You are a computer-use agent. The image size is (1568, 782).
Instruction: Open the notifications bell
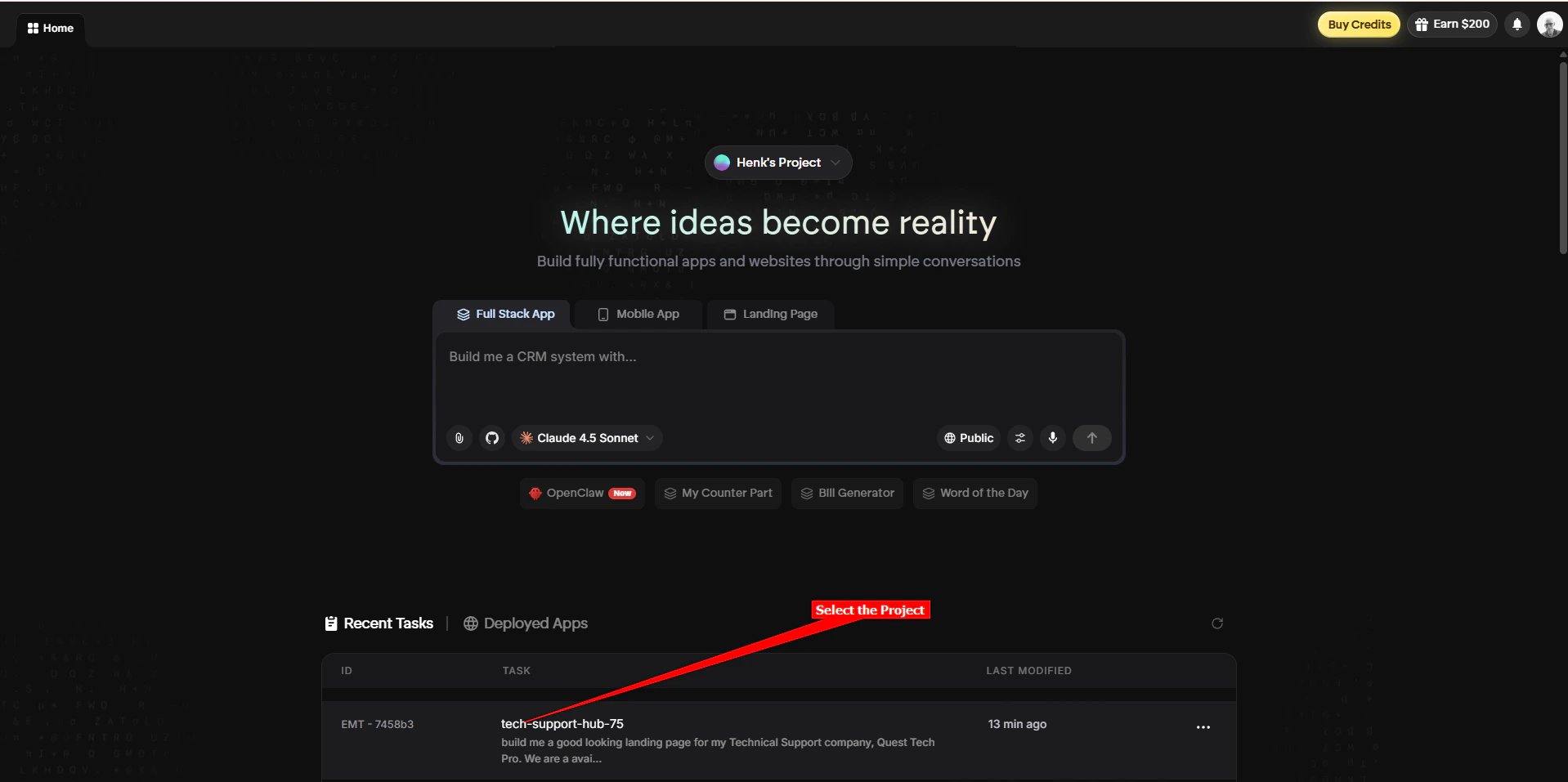1516,25
